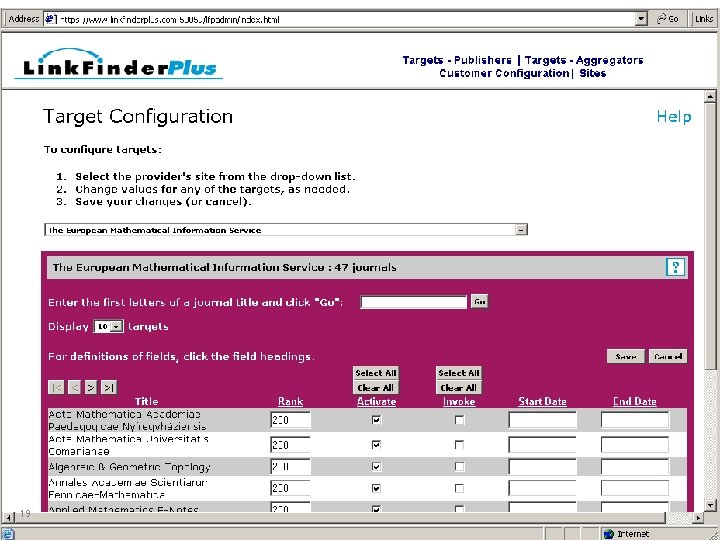The width and height of the screenshot is (720, 540).
Task: Click the scroll down arrow
Action: tap(710, 505)
